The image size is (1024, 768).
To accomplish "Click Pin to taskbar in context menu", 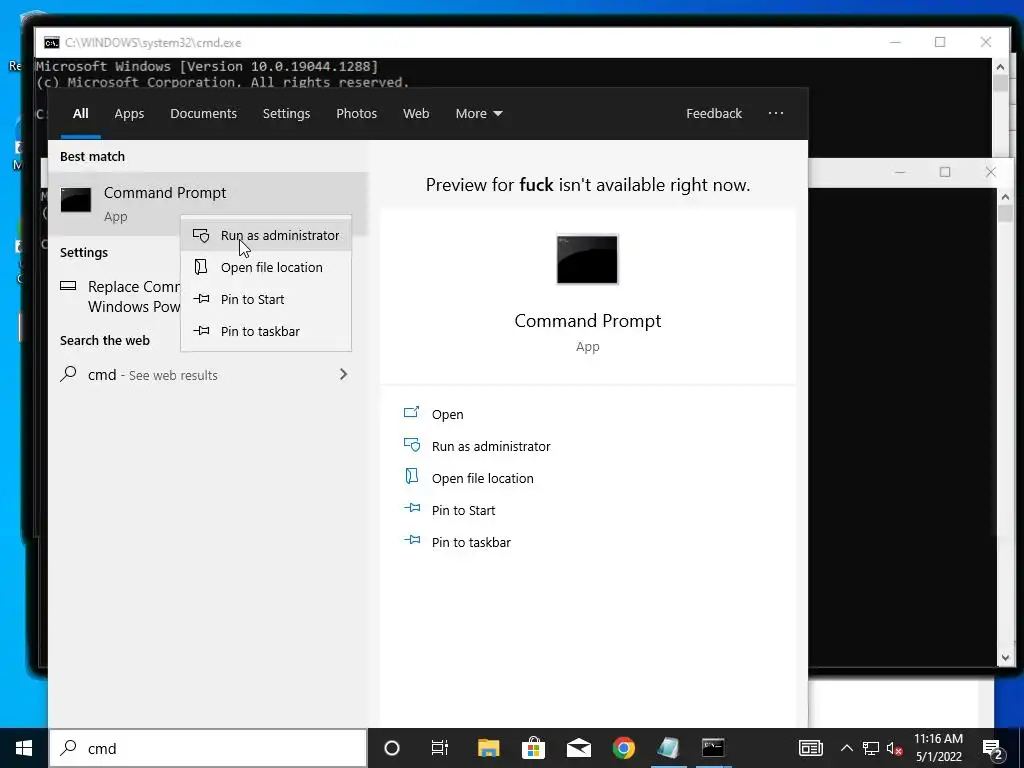I will (x=266, y=331).
